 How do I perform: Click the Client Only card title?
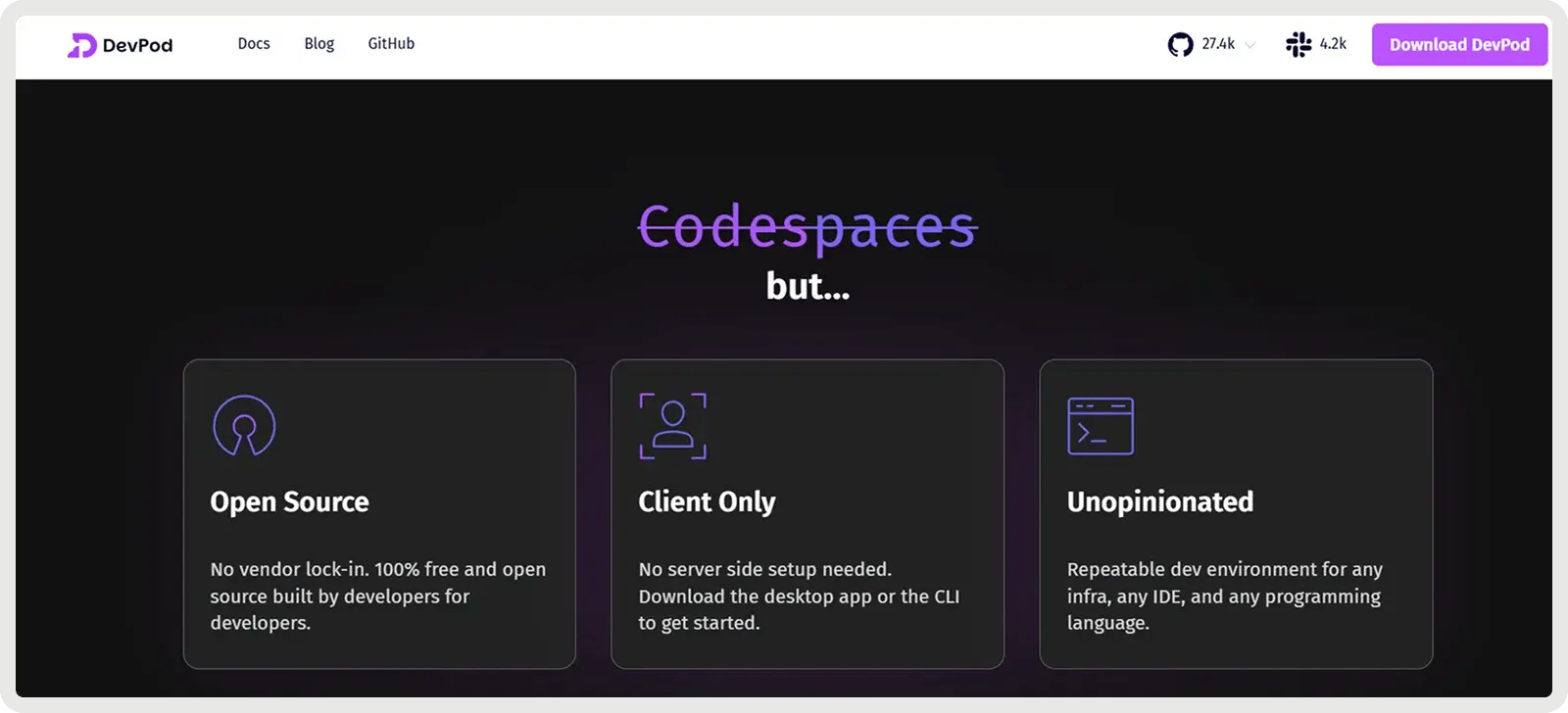coord(707,501)
